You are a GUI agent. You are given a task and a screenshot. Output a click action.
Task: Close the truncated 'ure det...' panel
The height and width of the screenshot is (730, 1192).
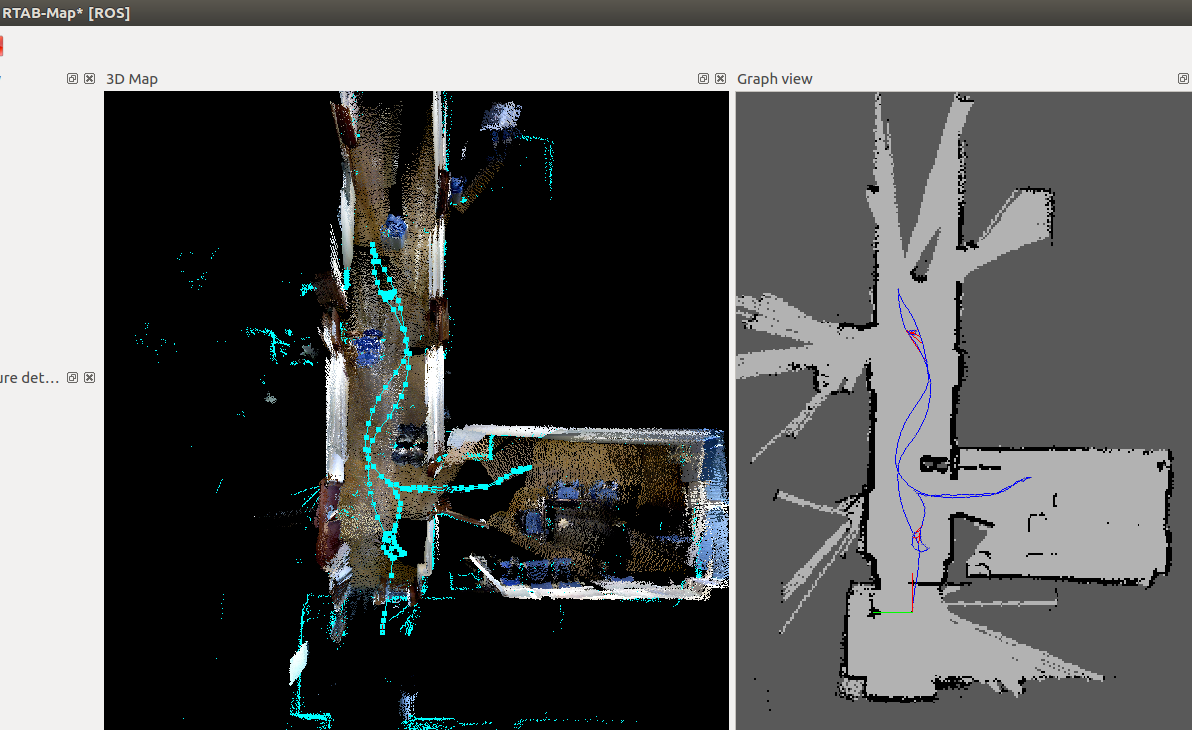coord(89,377)
